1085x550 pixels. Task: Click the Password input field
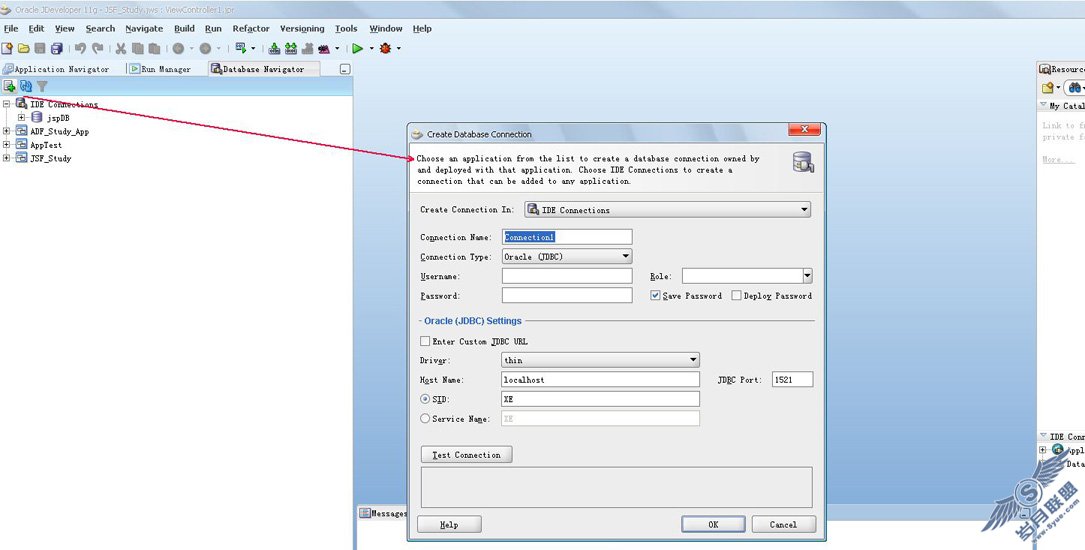pyautogui.click(x=567, y=295)
